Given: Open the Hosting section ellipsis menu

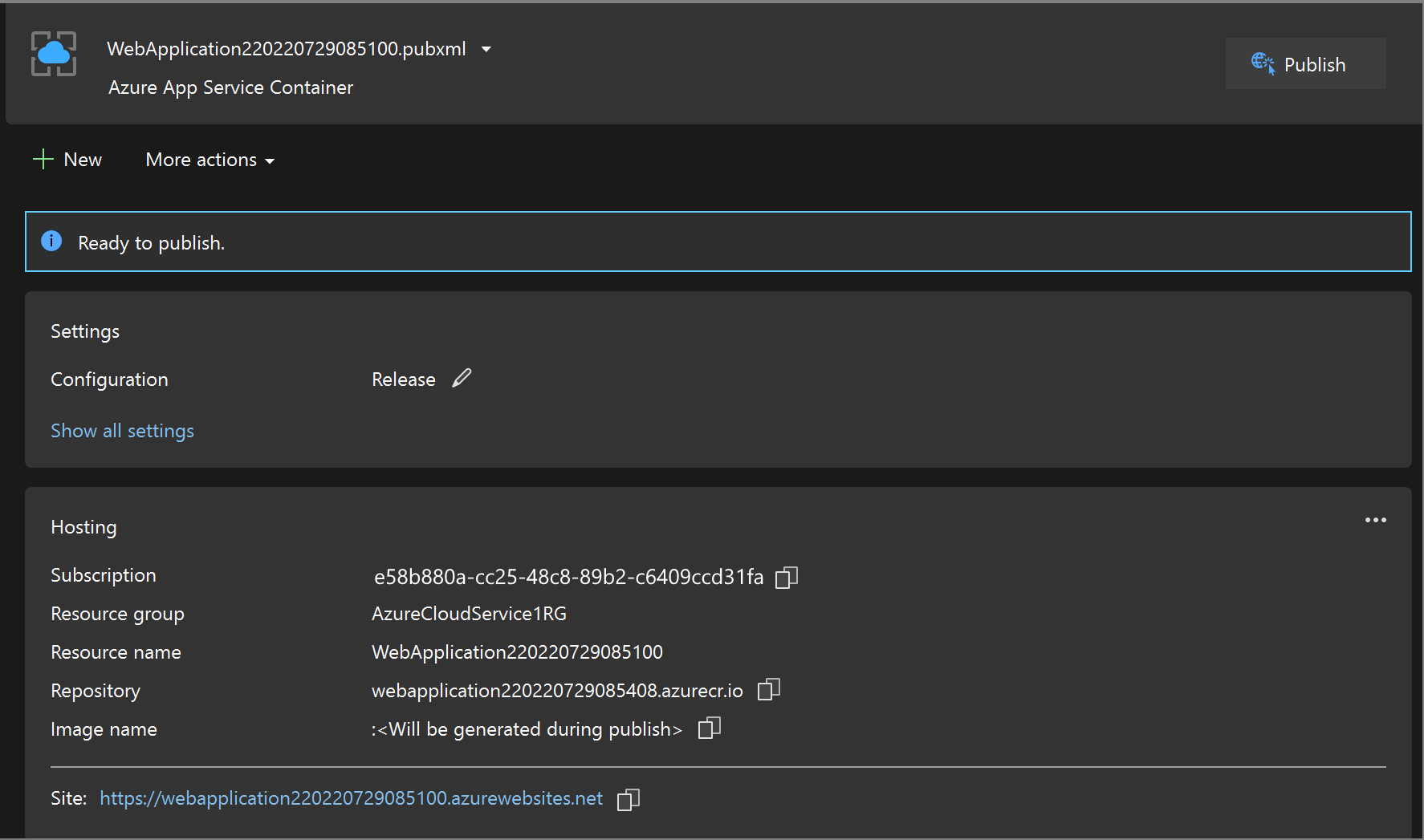Looking at the screenshot, I should pyautogui.click(x=1375, y=520).
